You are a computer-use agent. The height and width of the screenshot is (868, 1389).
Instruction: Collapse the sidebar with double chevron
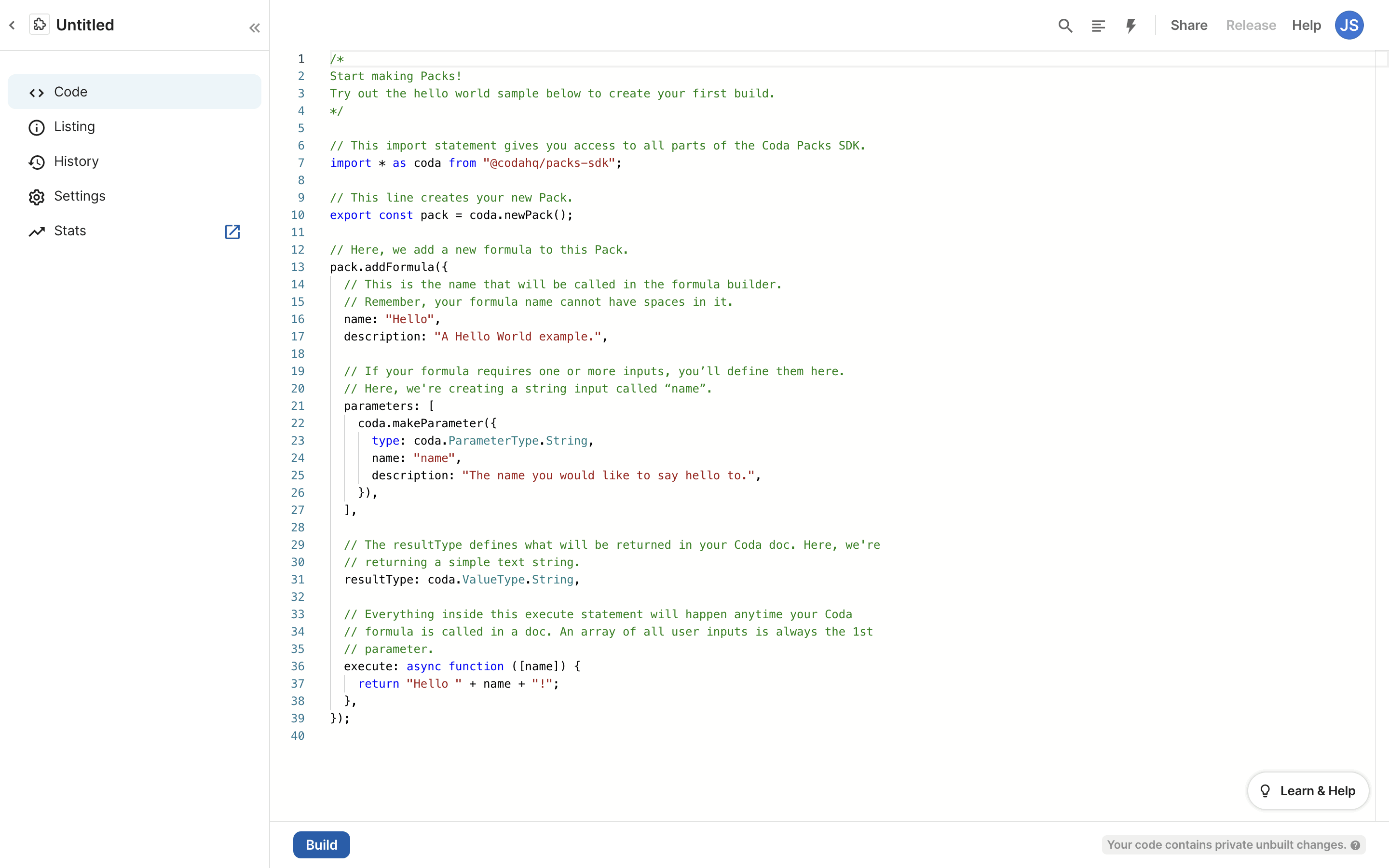tap(254, 27)
